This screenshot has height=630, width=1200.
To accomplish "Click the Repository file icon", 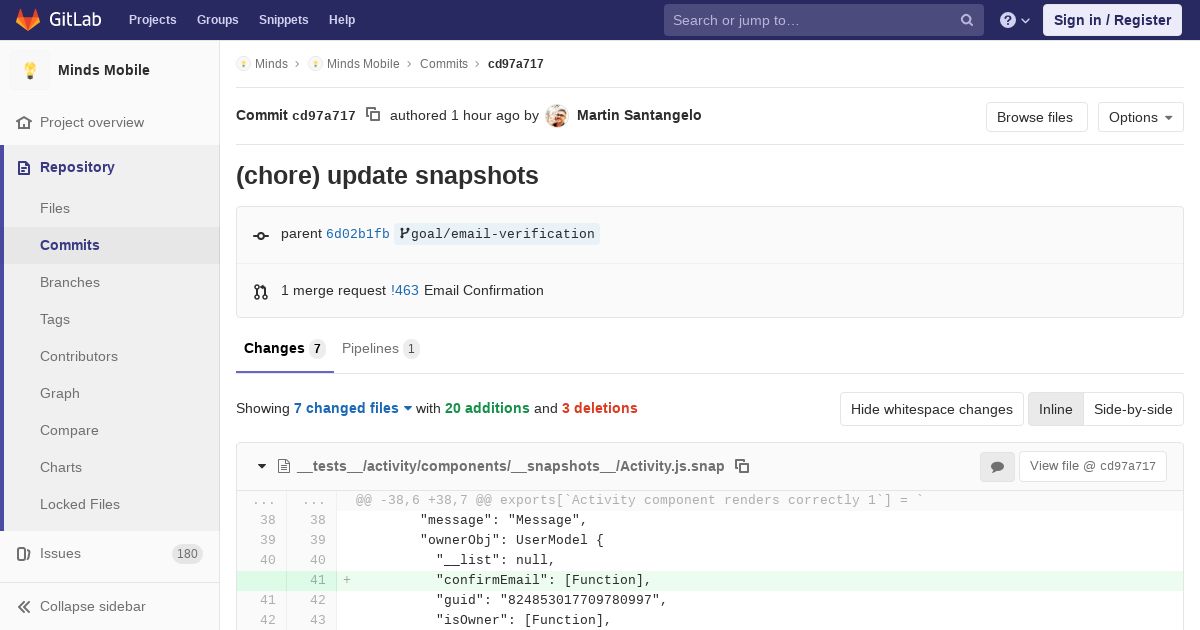I will (24, 167).
